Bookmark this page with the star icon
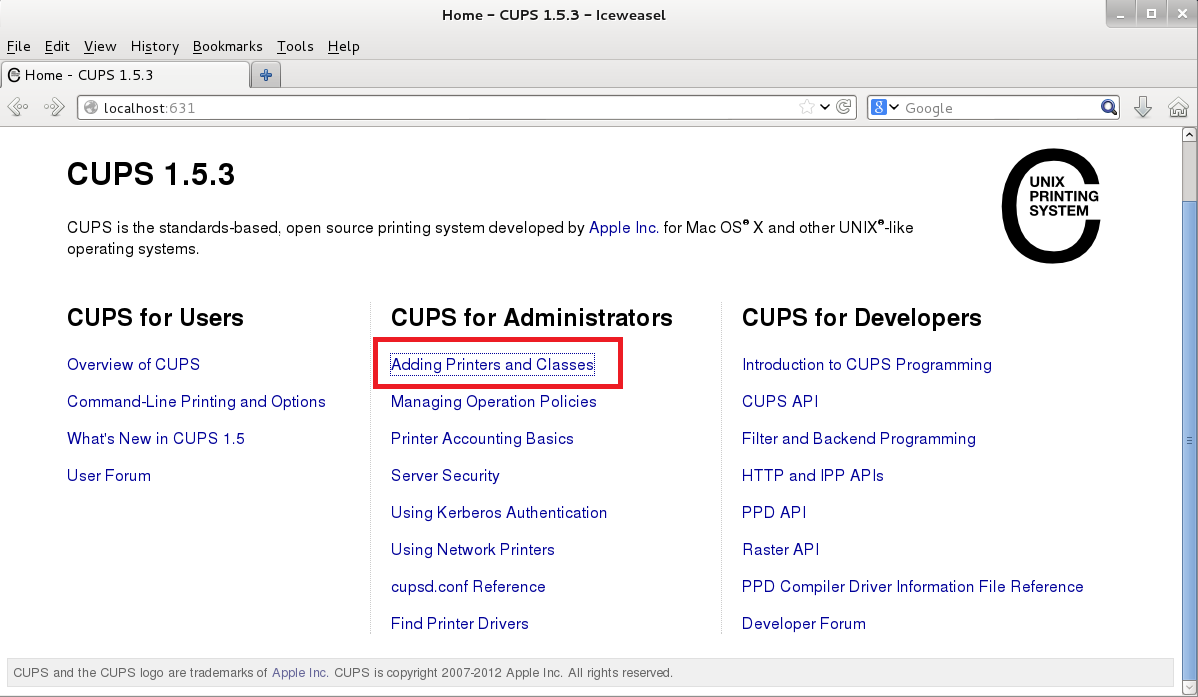 click(806, 107)
